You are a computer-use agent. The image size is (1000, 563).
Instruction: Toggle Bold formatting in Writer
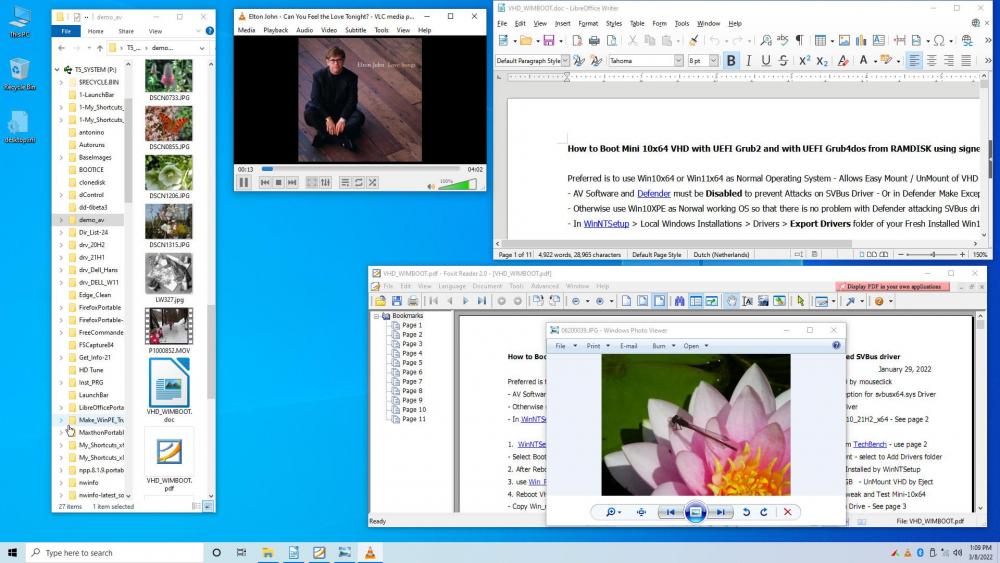tap(731, 61)
